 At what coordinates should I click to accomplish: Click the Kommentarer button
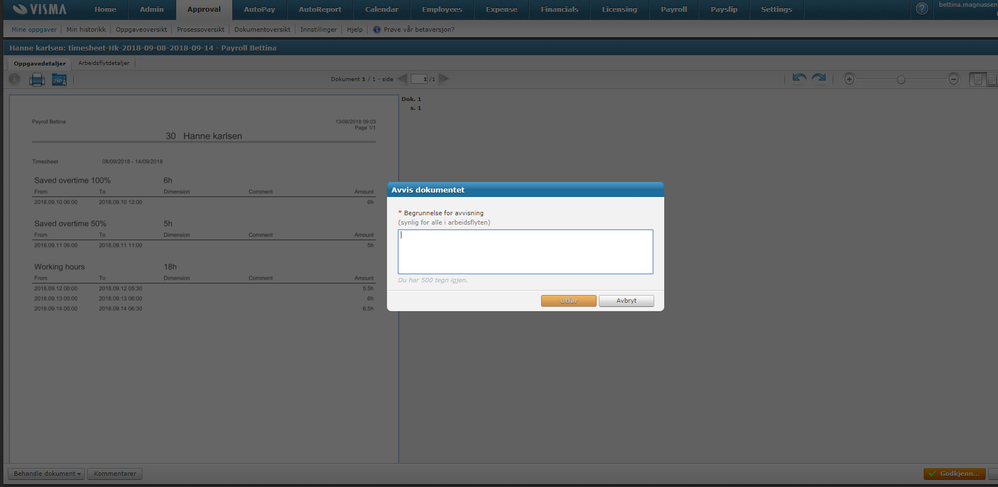pyautogui.click(x=115, y=474)
